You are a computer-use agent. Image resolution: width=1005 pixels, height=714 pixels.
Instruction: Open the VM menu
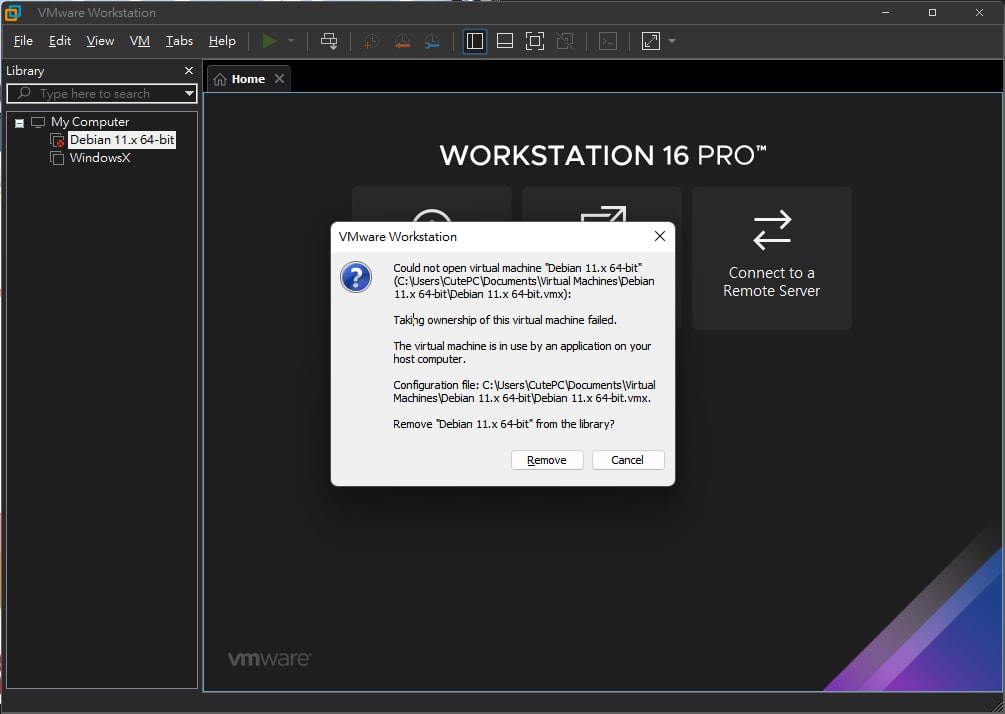pyautogui.click(x=140, y=41)
